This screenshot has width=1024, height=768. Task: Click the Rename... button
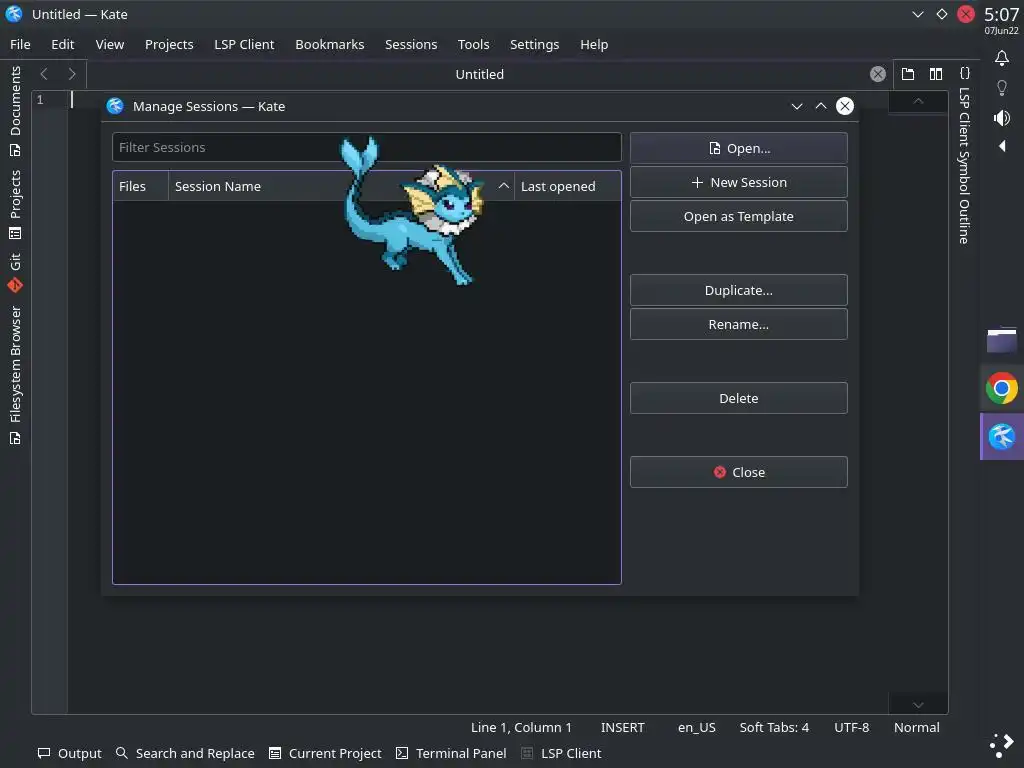(x=739, y=324)
